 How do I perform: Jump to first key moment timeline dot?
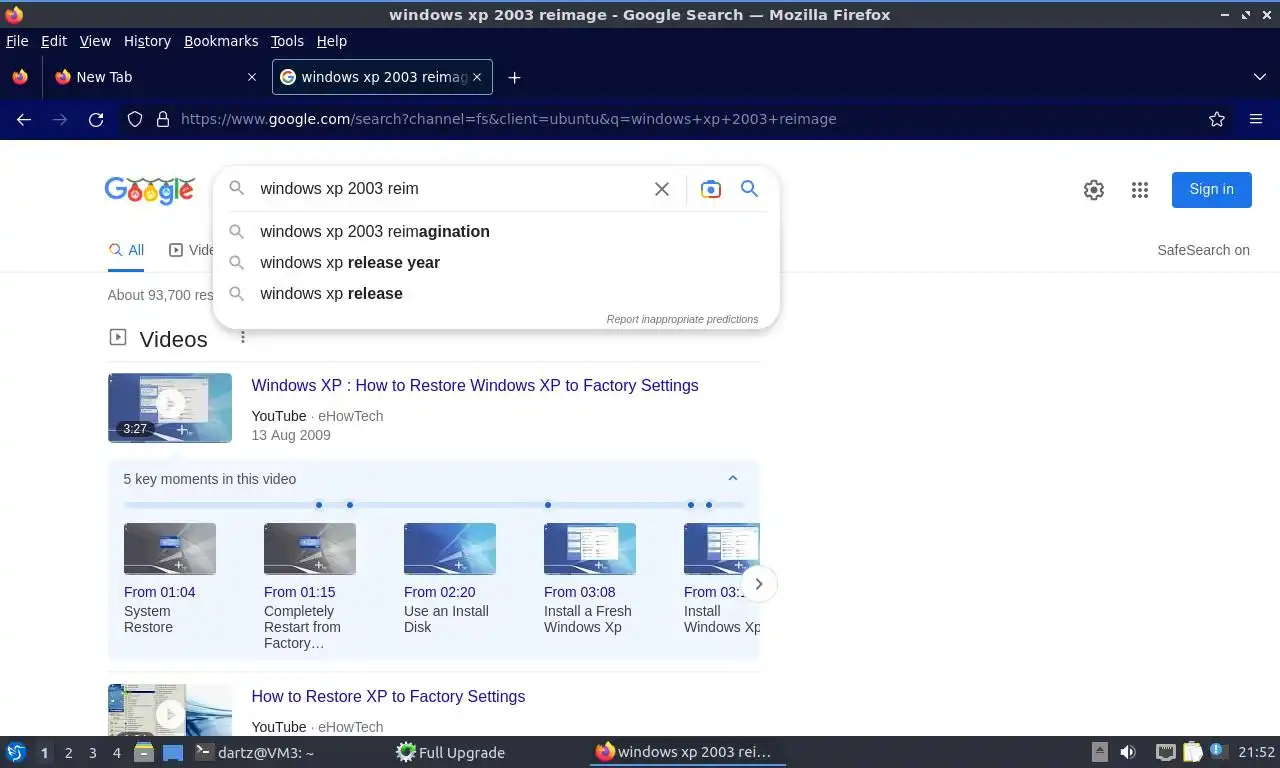pos(319,505)
